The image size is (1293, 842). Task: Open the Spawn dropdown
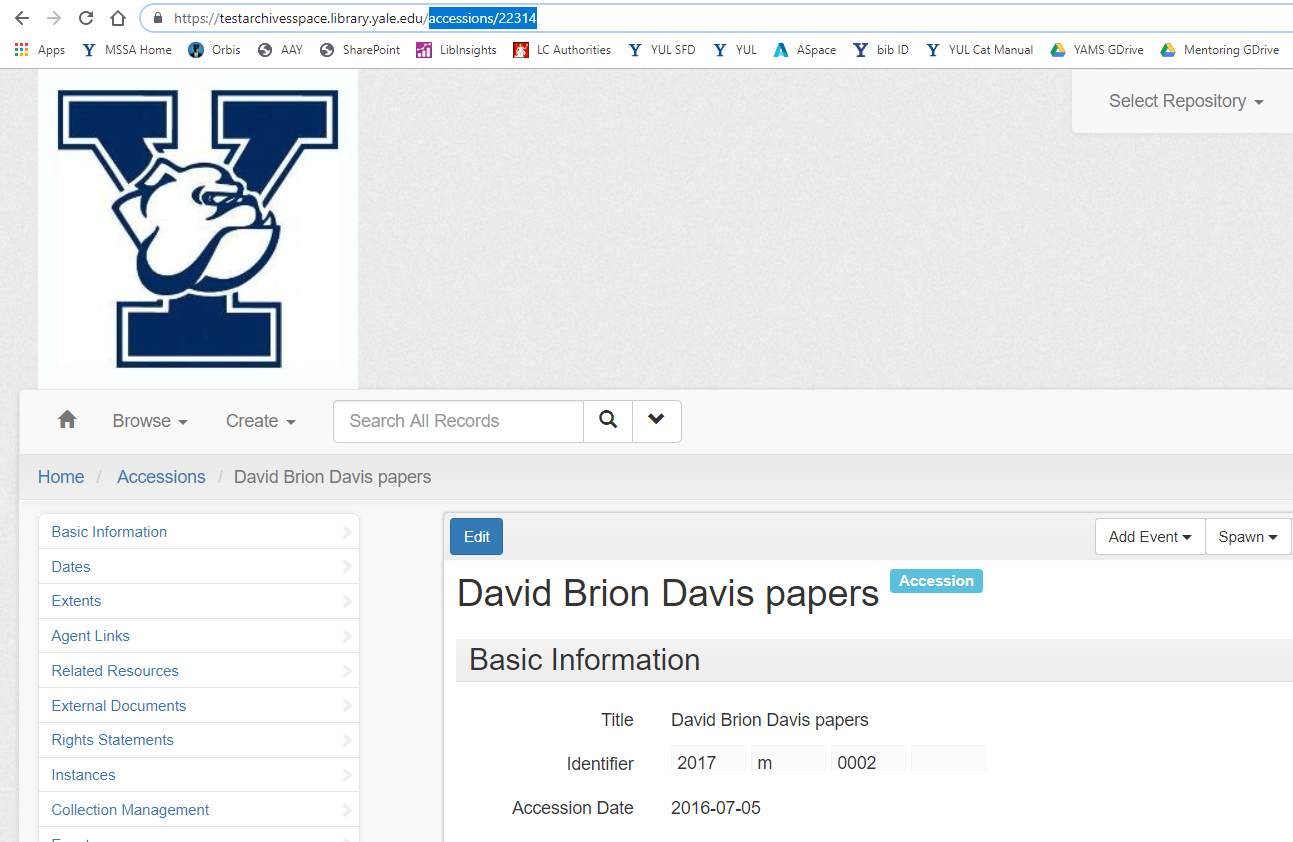pos(1248,537)
